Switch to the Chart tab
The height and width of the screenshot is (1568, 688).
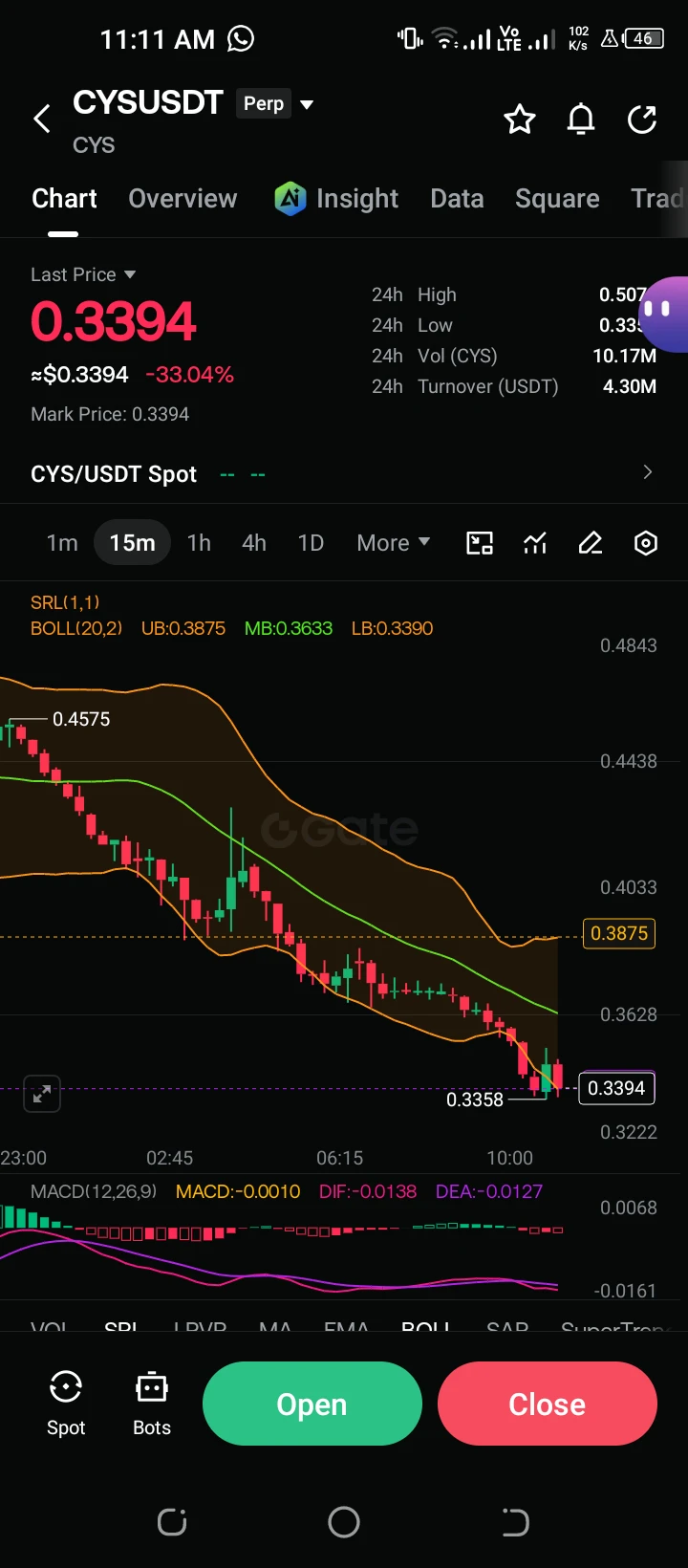coord(64,199)
